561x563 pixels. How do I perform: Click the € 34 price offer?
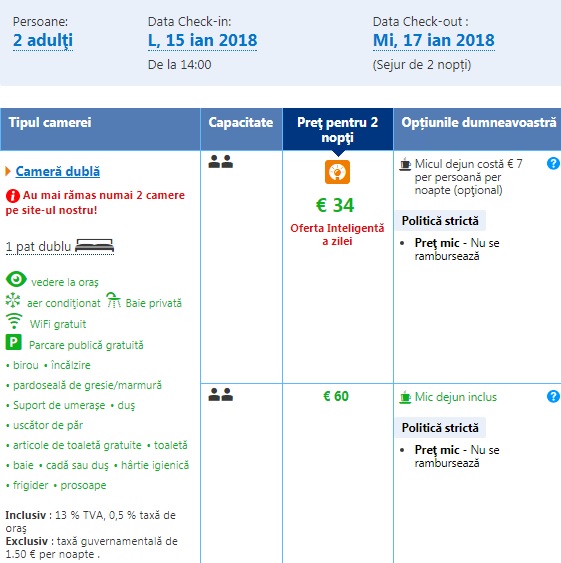click(x=335, y=205)
